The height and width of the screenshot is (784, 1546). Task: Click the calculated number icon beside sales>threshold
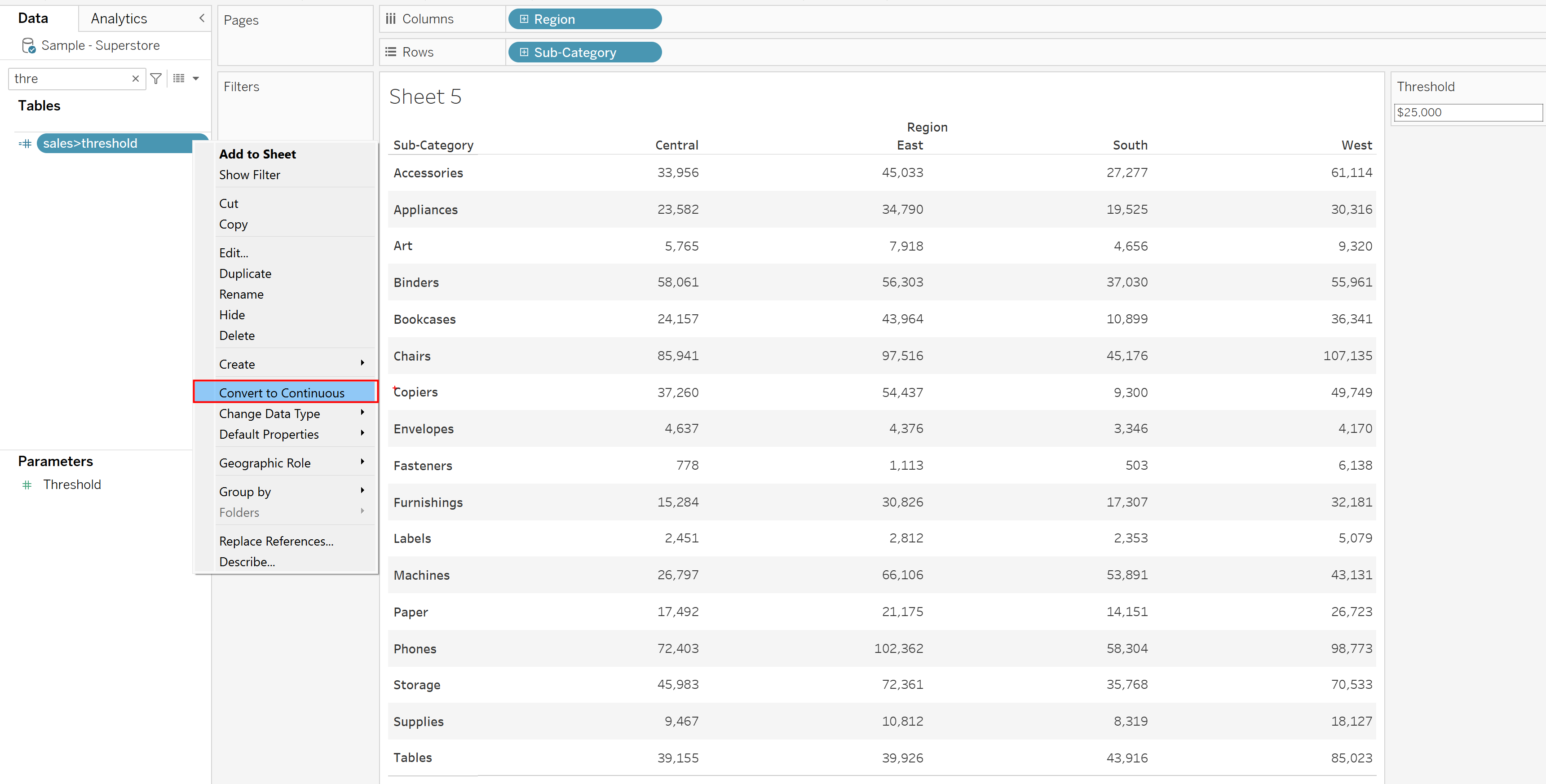point(25,143)
